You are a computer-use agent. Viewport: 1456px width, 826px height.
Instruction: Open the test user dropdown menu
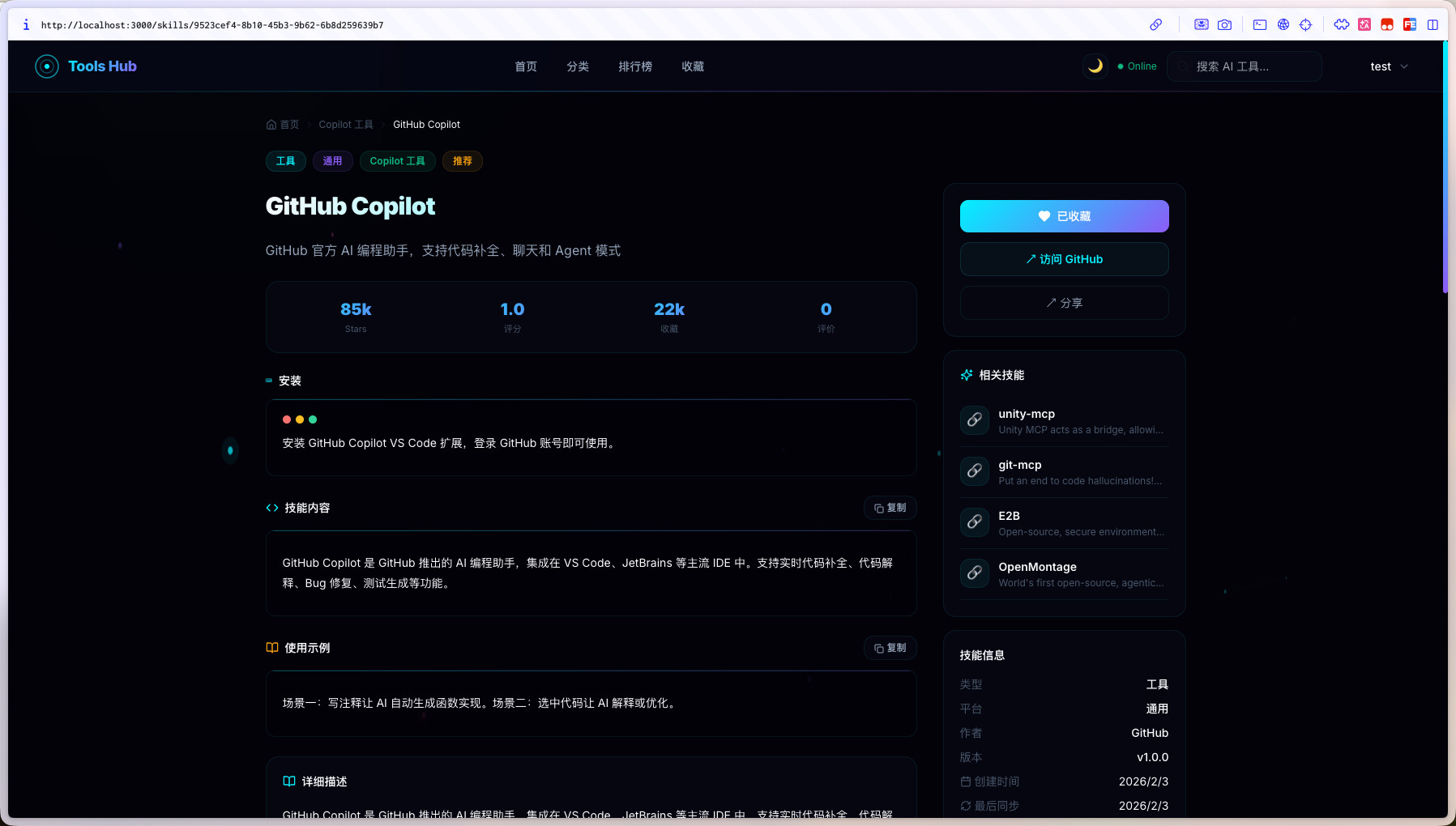click(x=1389, y=66)
